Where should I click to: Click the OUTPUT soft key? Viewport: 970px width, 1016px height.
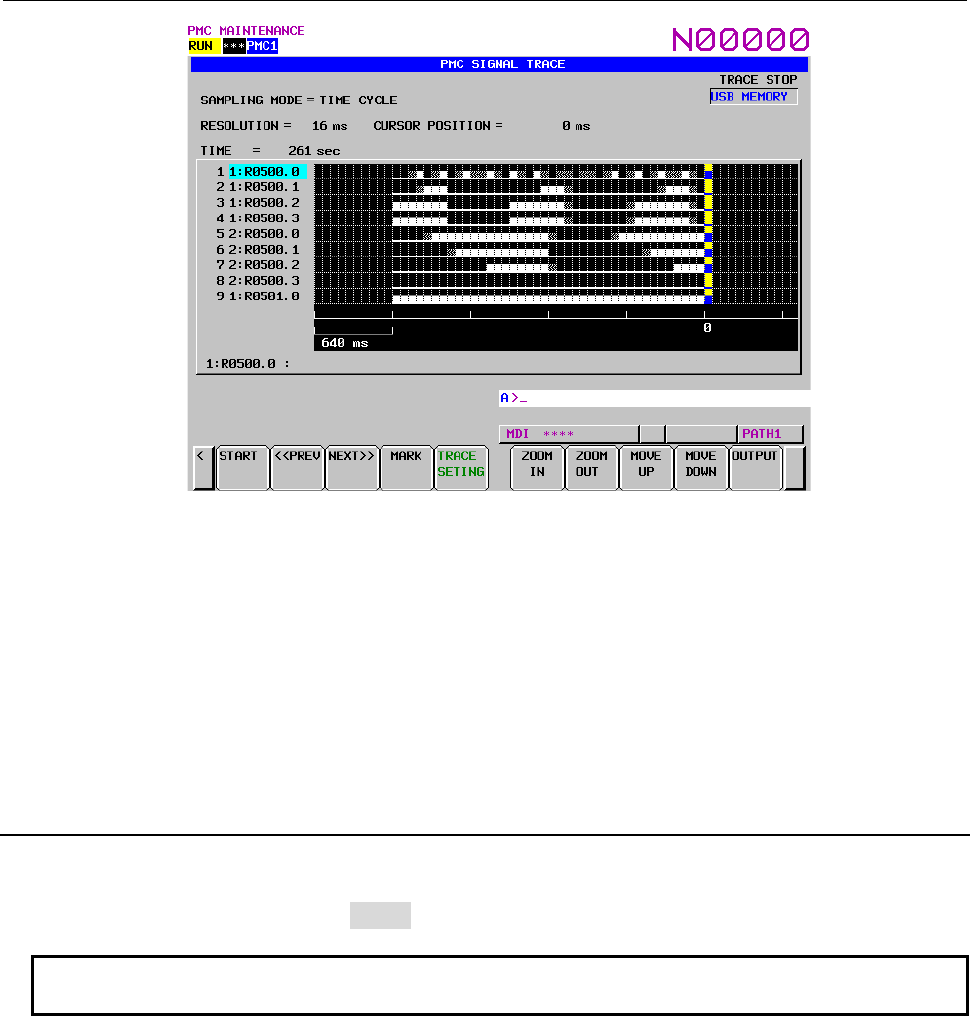755,467
